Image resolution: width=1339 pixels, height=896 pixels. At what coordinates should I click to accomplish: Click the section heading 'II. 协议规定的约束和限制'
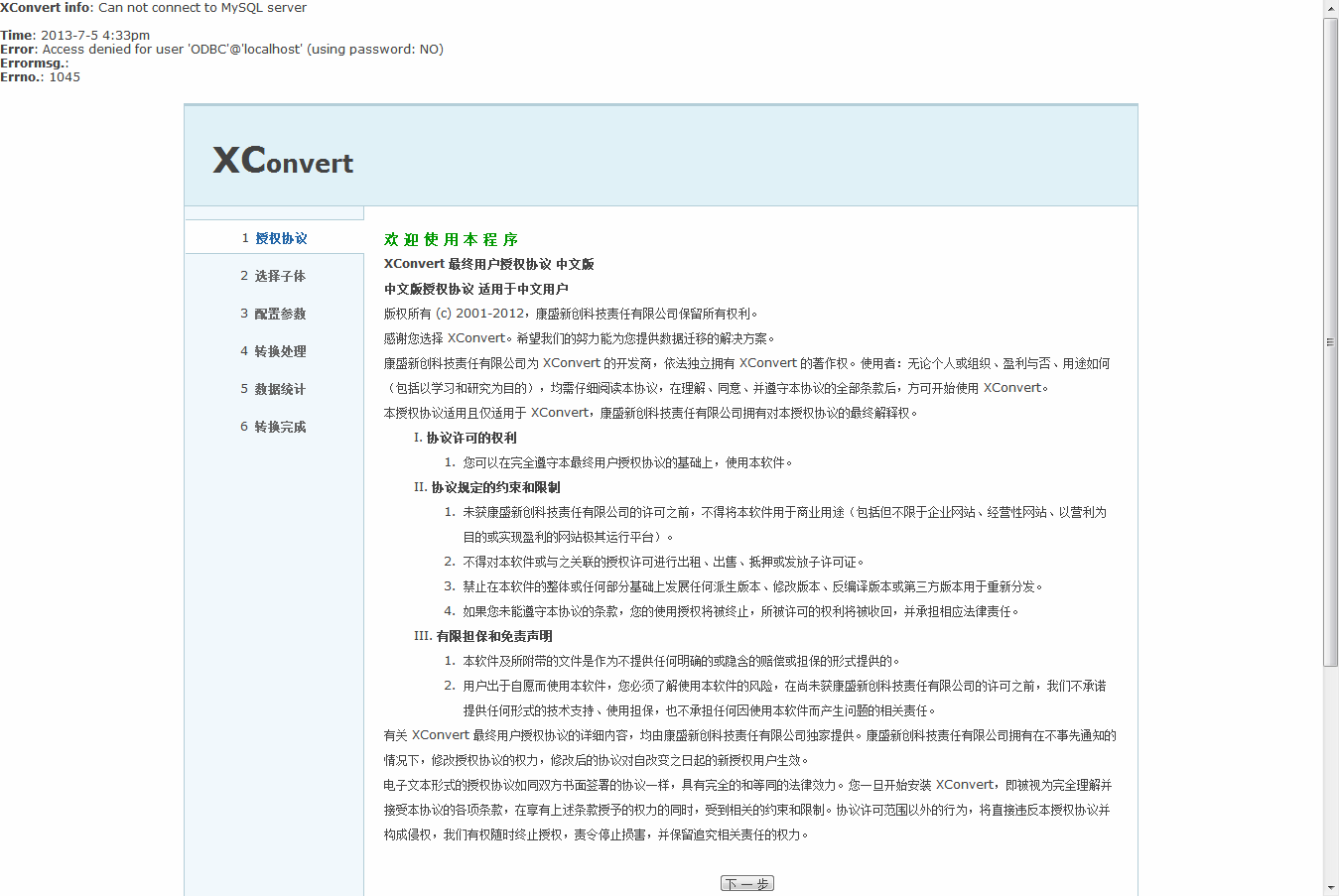click(x=487, y=487)
